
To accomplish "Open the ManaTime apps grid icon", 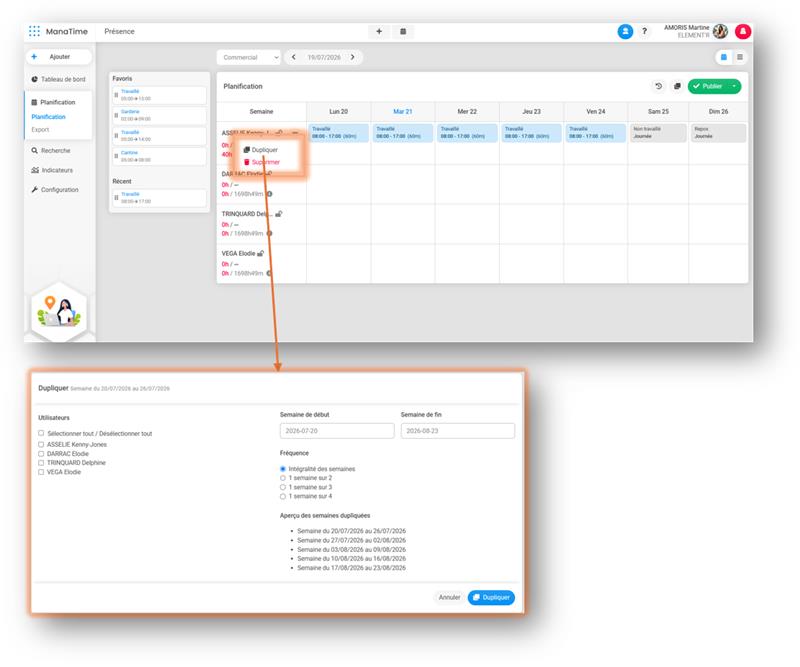I will (x=34, y=31).
